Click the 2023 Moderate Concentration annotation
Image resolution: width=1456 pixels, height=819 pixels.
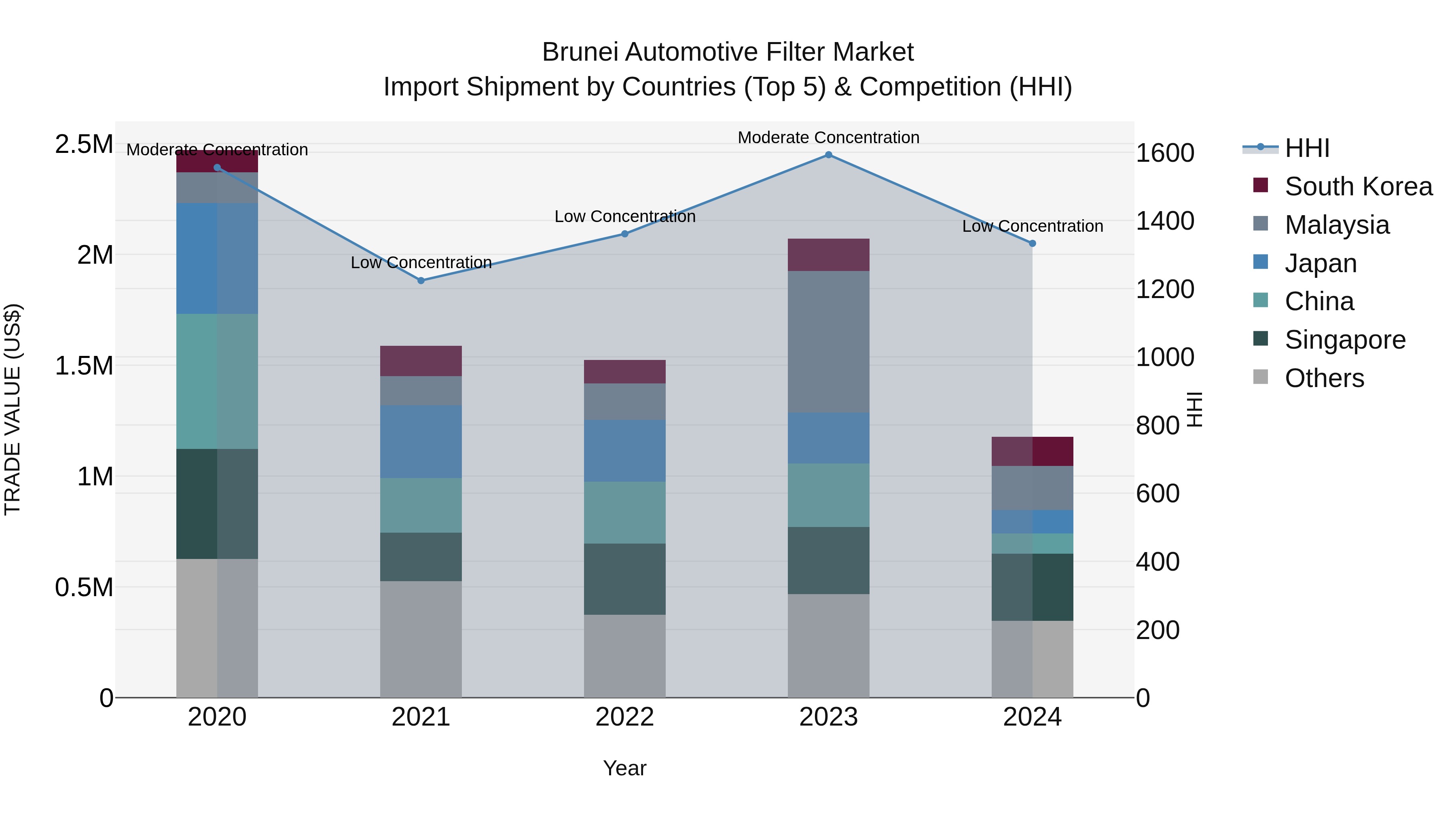[829, 138]
